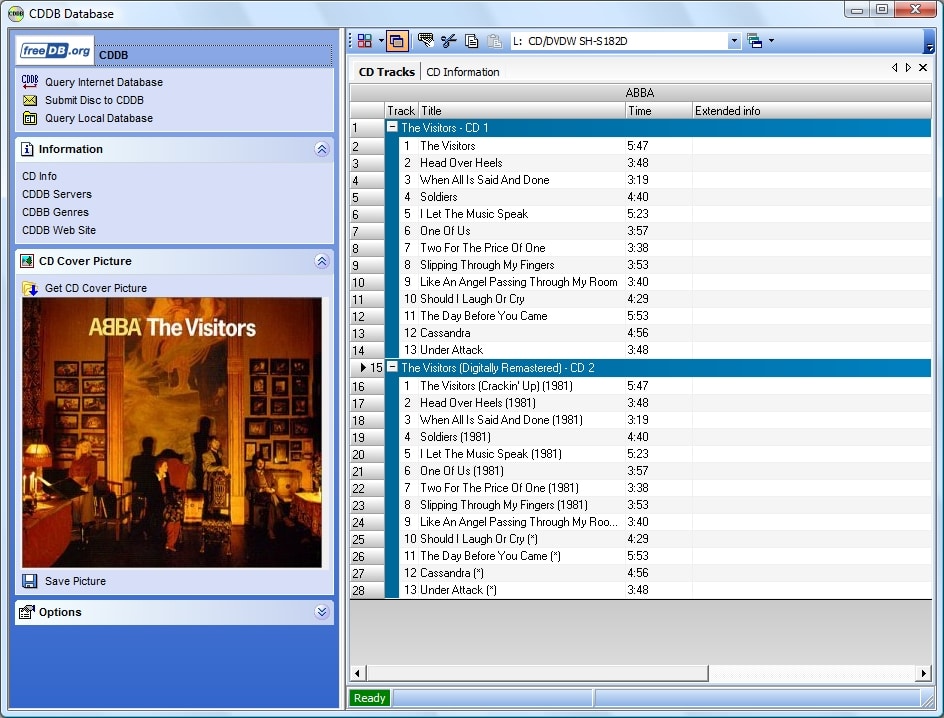This screenshot has width=944, height=718.
Task: Click the Title column header
Action: tap(521, 111)
